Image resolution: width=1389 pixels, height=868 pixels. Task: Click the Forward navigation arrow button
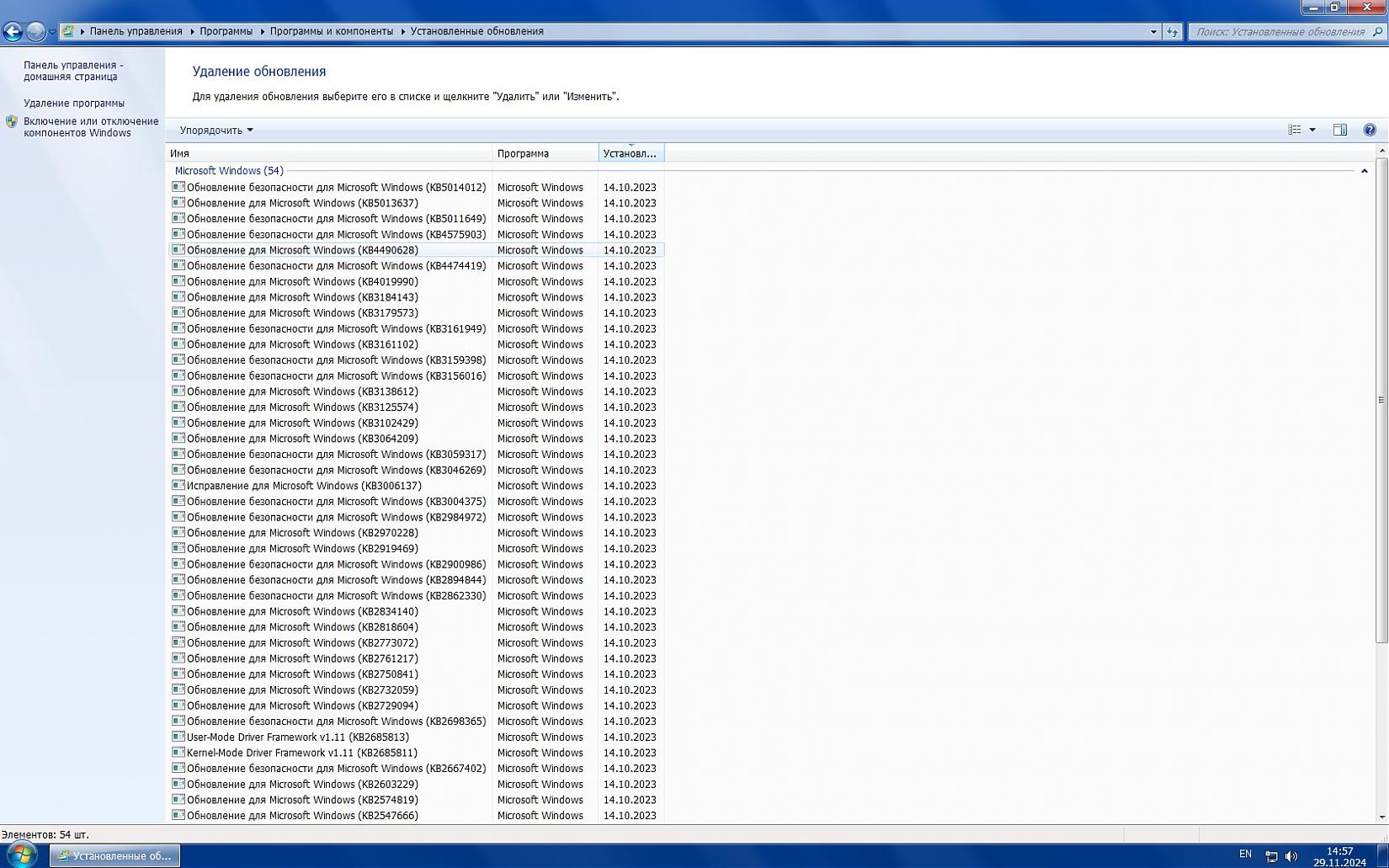[x=35, y=32]
